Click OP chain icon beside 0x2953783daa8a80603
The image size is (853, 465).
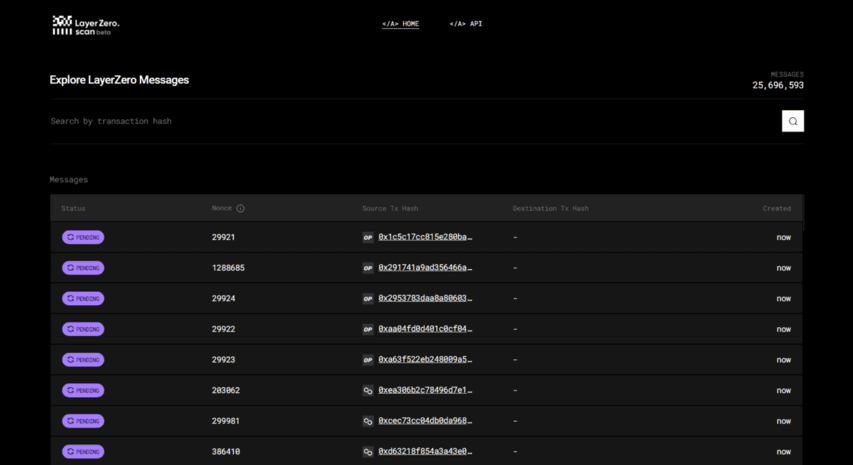click(368, 299)
